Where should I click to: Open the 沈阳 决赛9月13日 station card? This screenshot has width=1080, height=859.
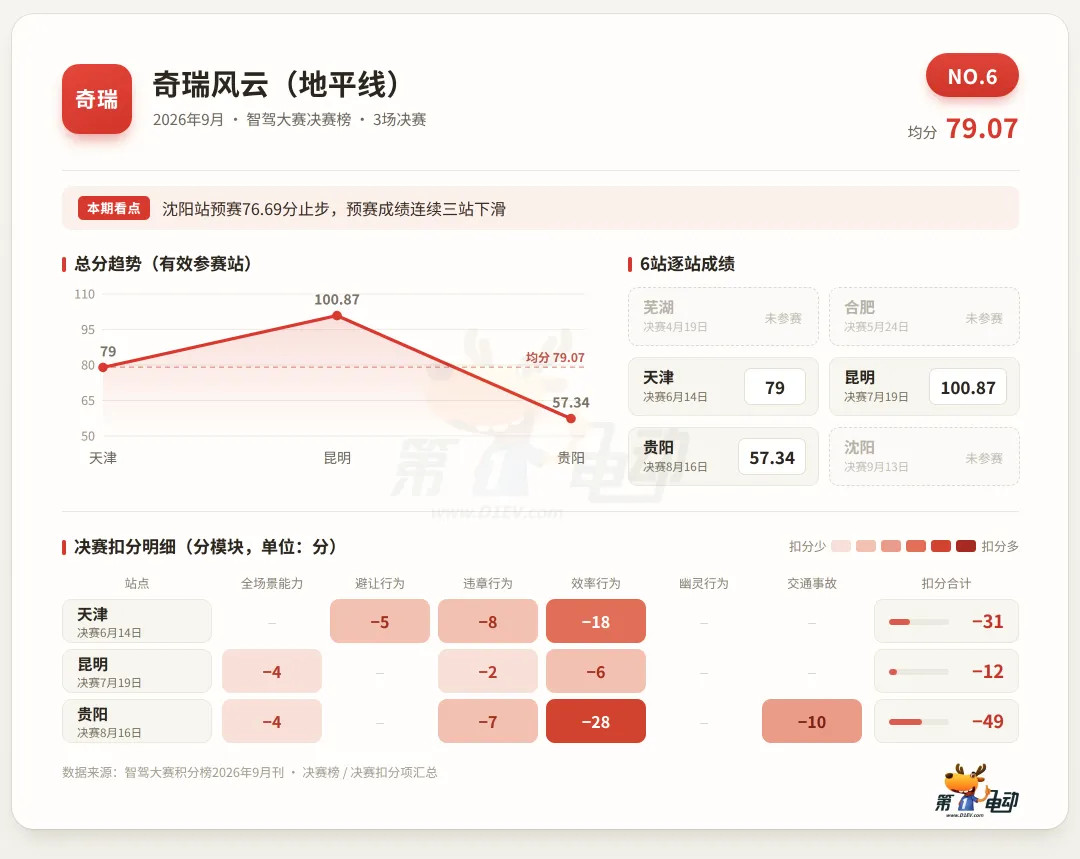point(924,456)
